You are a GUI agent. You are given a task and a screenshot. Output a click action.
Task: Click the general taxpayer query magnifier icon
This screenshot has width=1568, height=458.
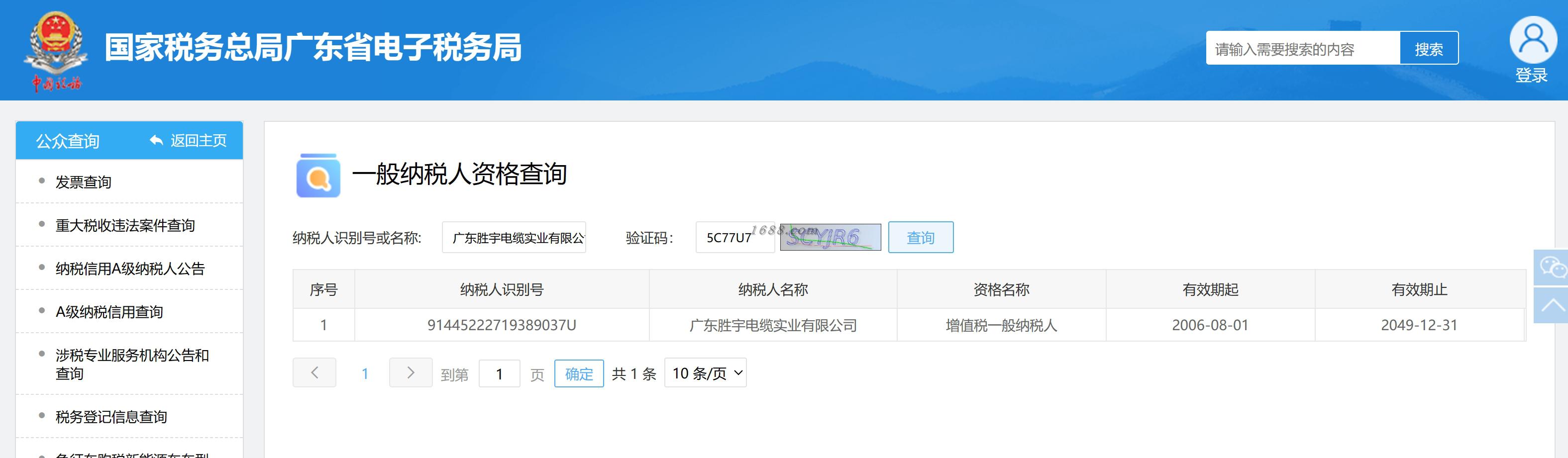tap(318, 175)
